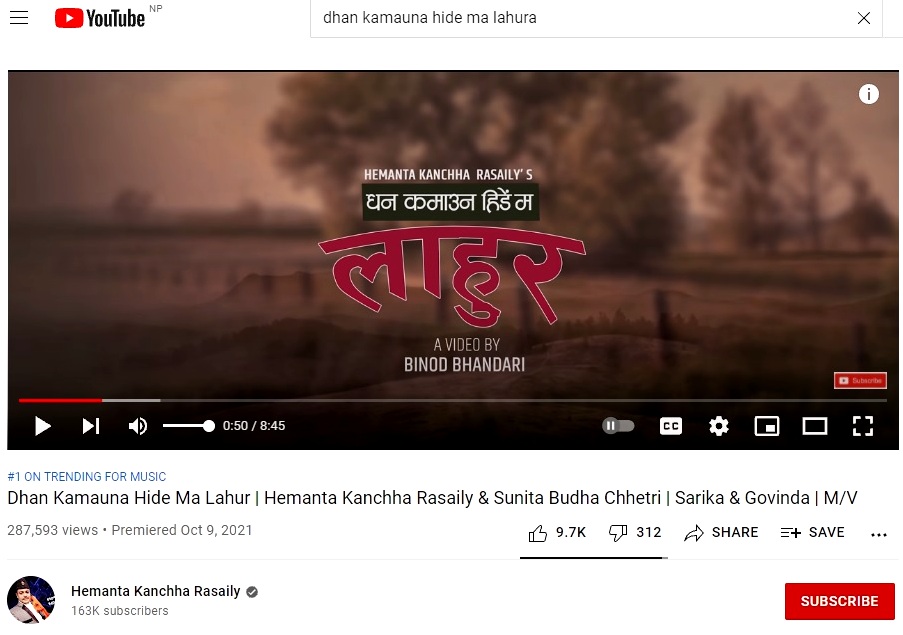Image resolution: width=903 pixels, height=635 pixels.
Task: Subscribe to Hemanta Kanchha Rasaily channel
Action: [x=839, y=601]
